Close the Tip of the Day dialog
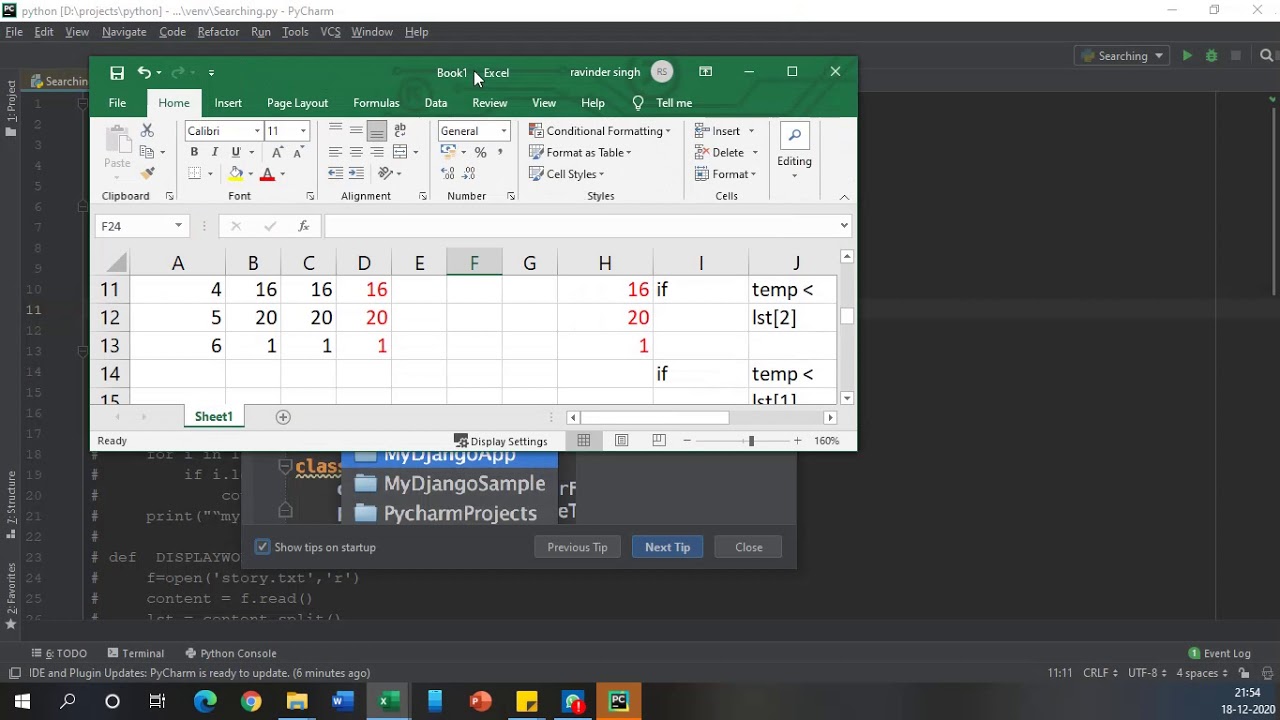 point(748,547)
